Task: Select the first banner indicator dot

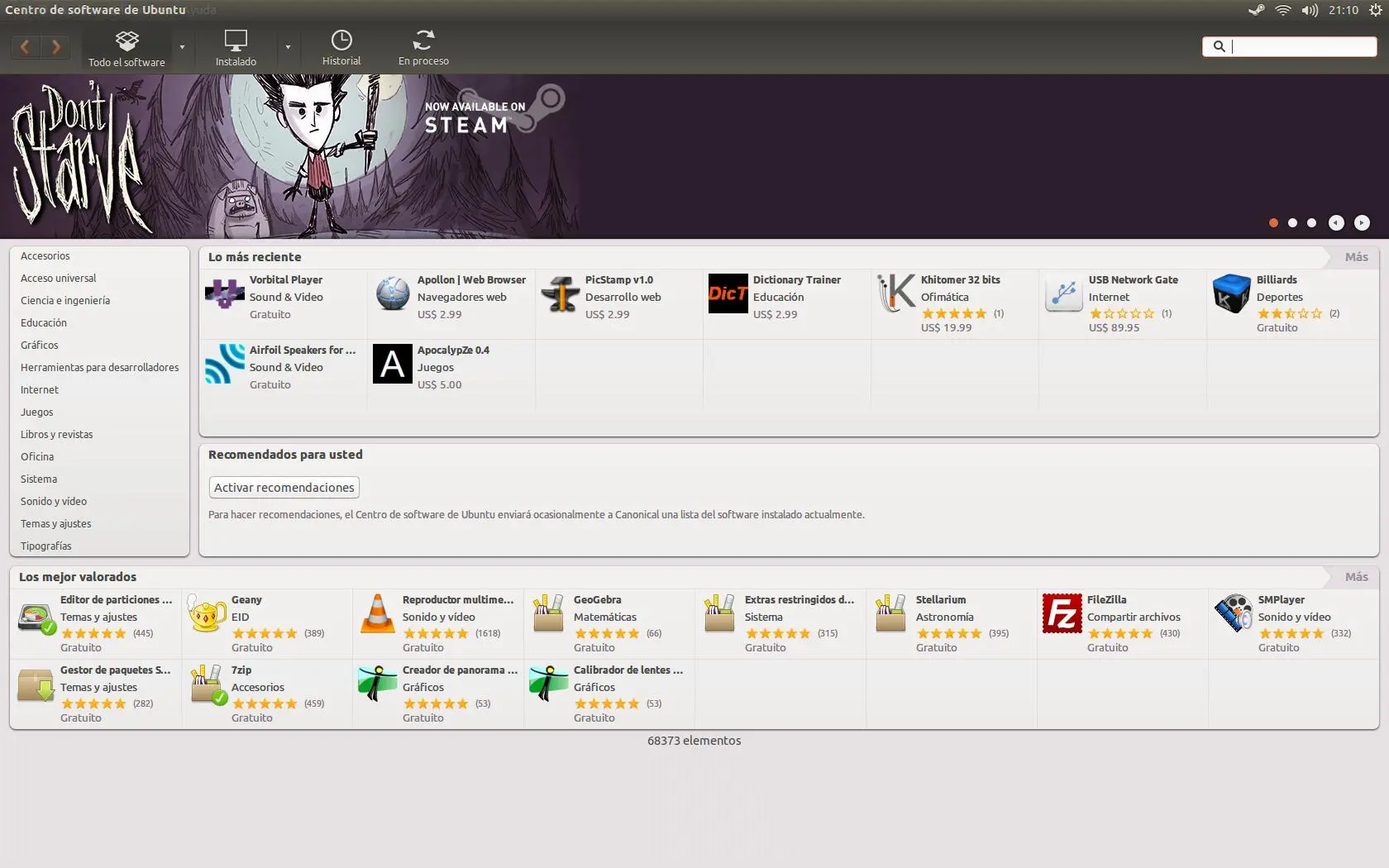Action: (1273, 222)
